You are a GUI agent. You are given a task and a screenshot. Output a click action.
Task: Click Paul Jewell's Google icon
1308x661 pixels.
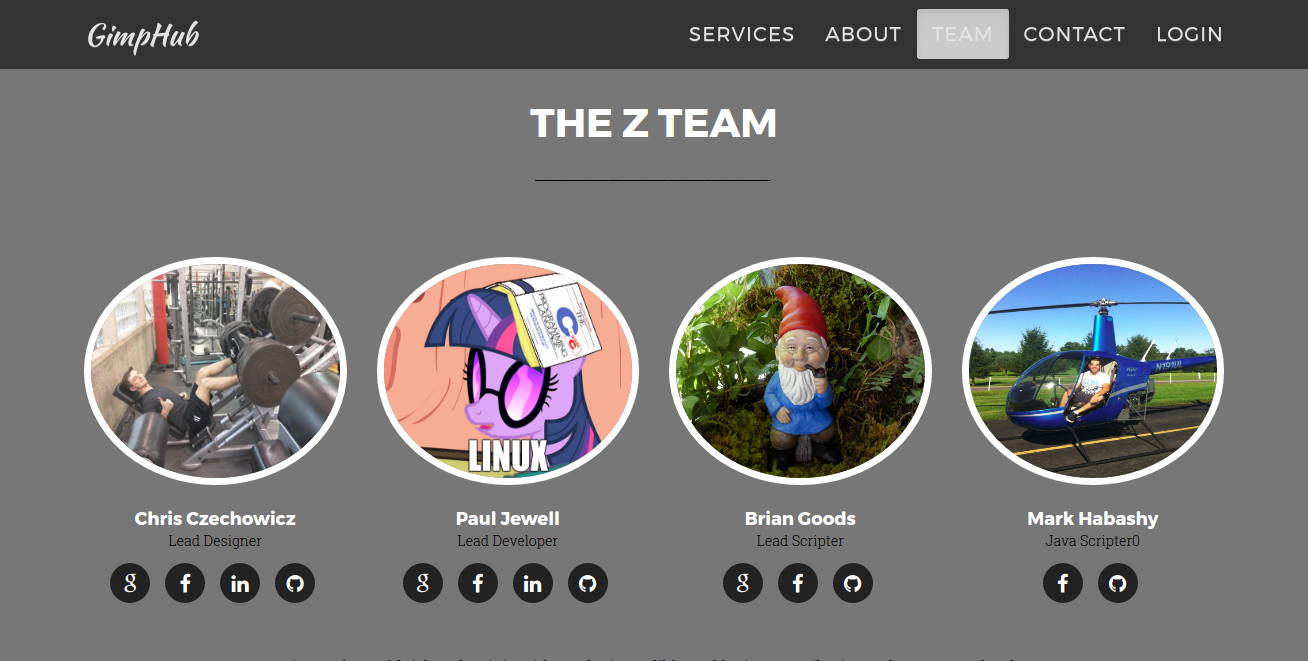[423, 583]
